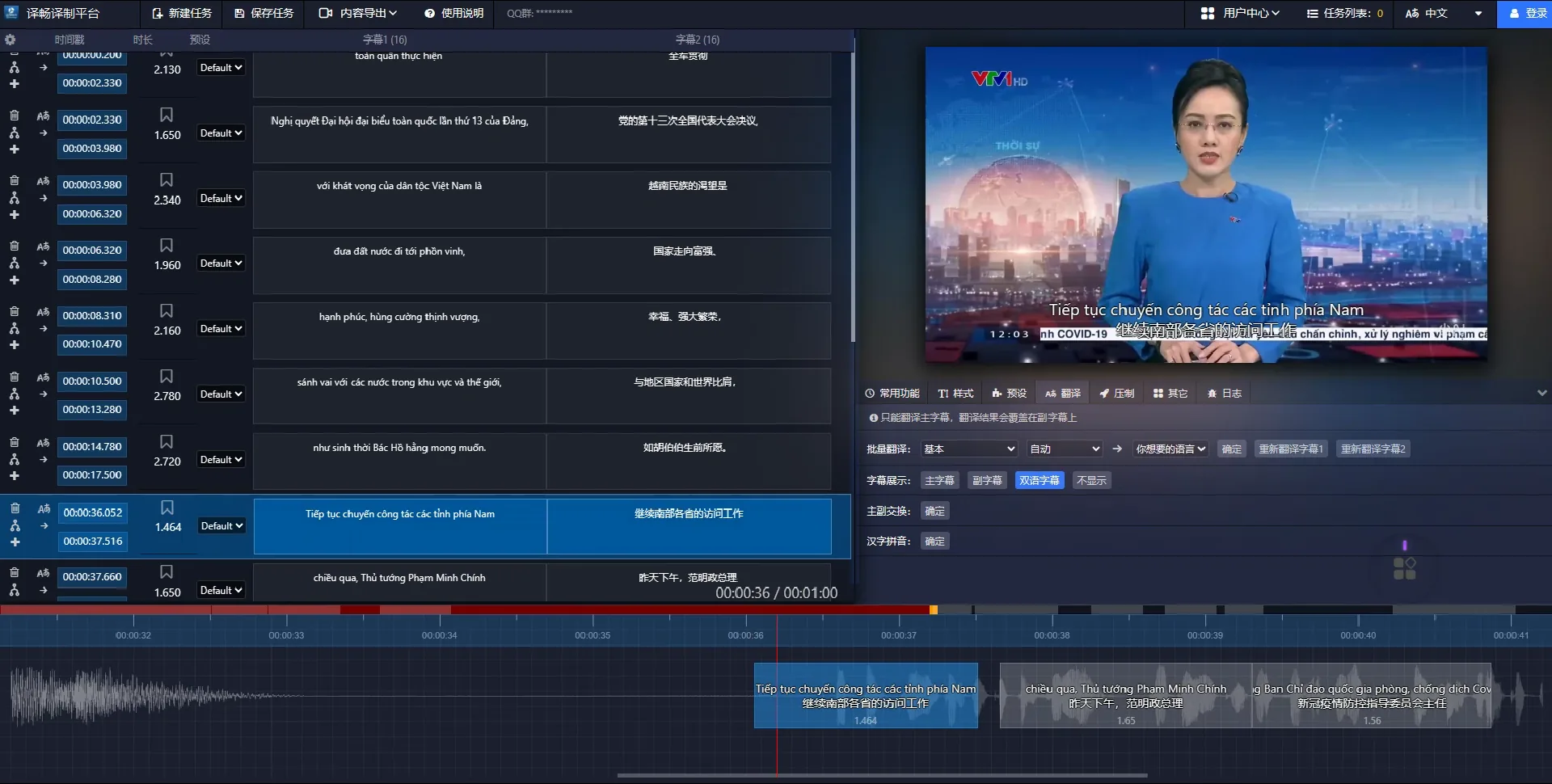Screen dimensions: 1552x784
Task: Click split icon on 'Nghị quyết Đại hội' row
Action: pos(14,133)
